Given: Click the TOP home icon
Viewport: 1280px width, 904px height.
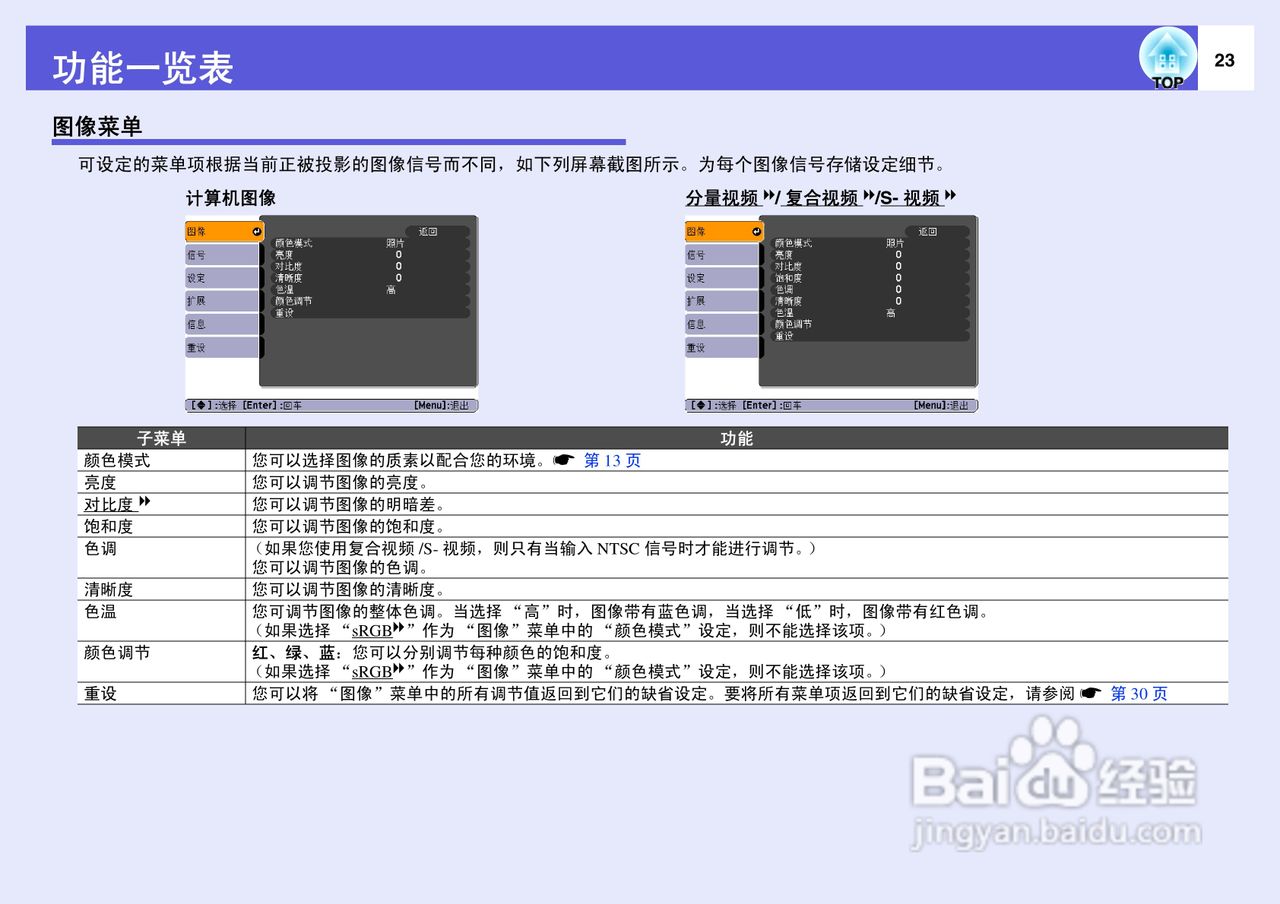Looking at the screenshot, I should 1167,55.
